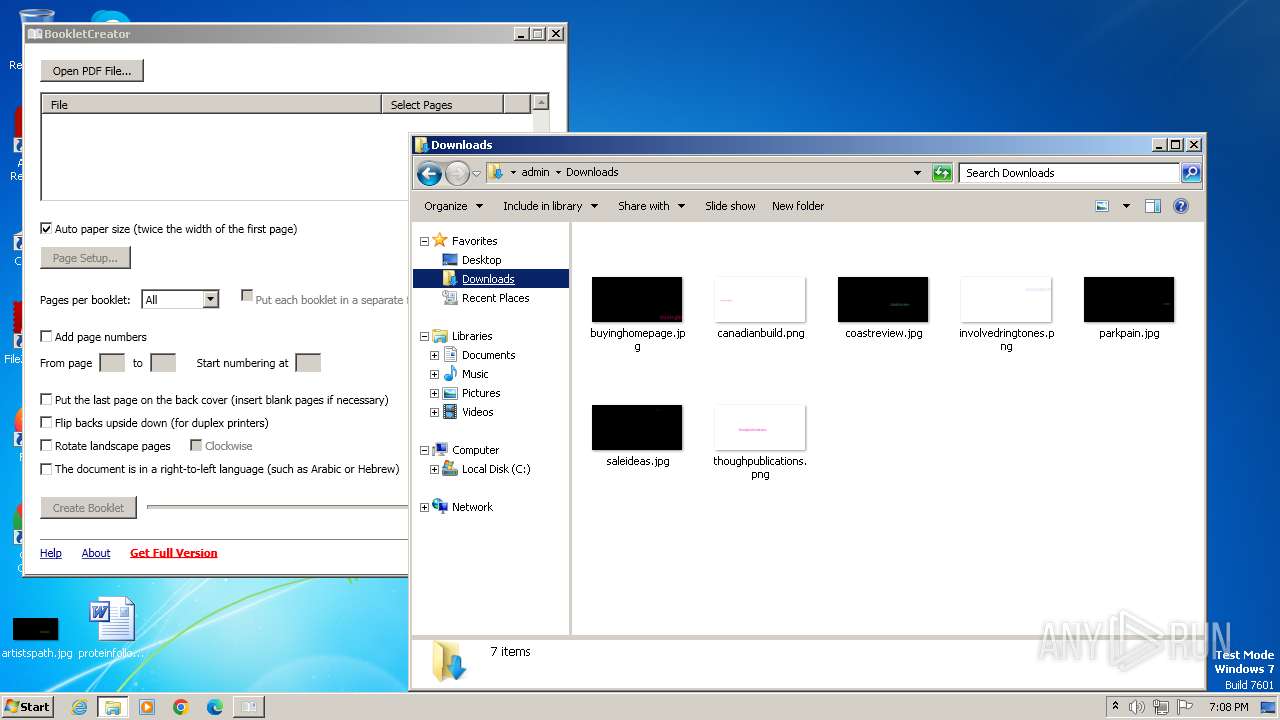This screenshot has height=720, width=1280.
Task: Click the Windows Explorer taskbar icon
Action: 112,707
